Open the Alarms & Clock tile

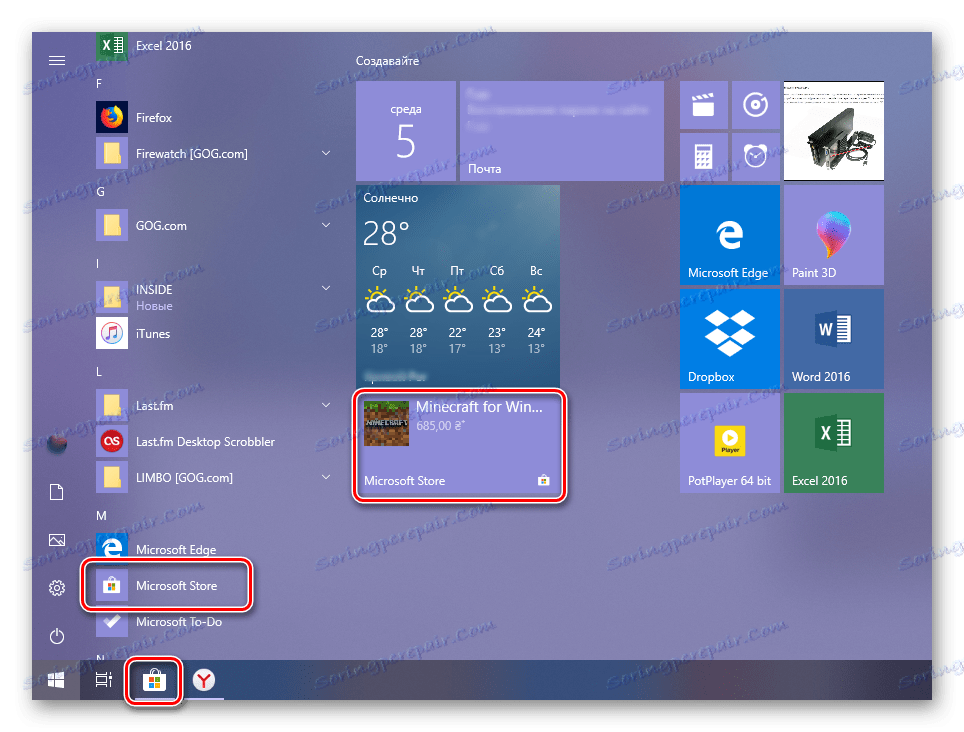756,157
